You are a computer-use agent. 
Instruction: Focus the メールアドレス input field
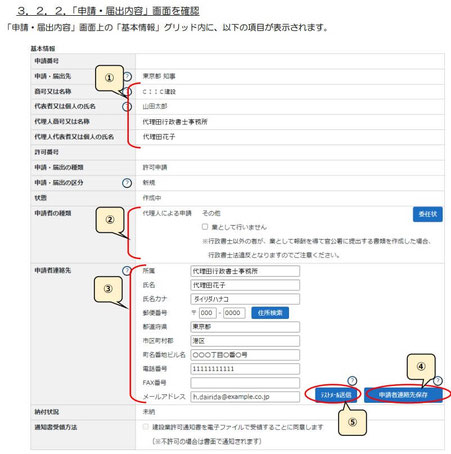pos(245,397)
